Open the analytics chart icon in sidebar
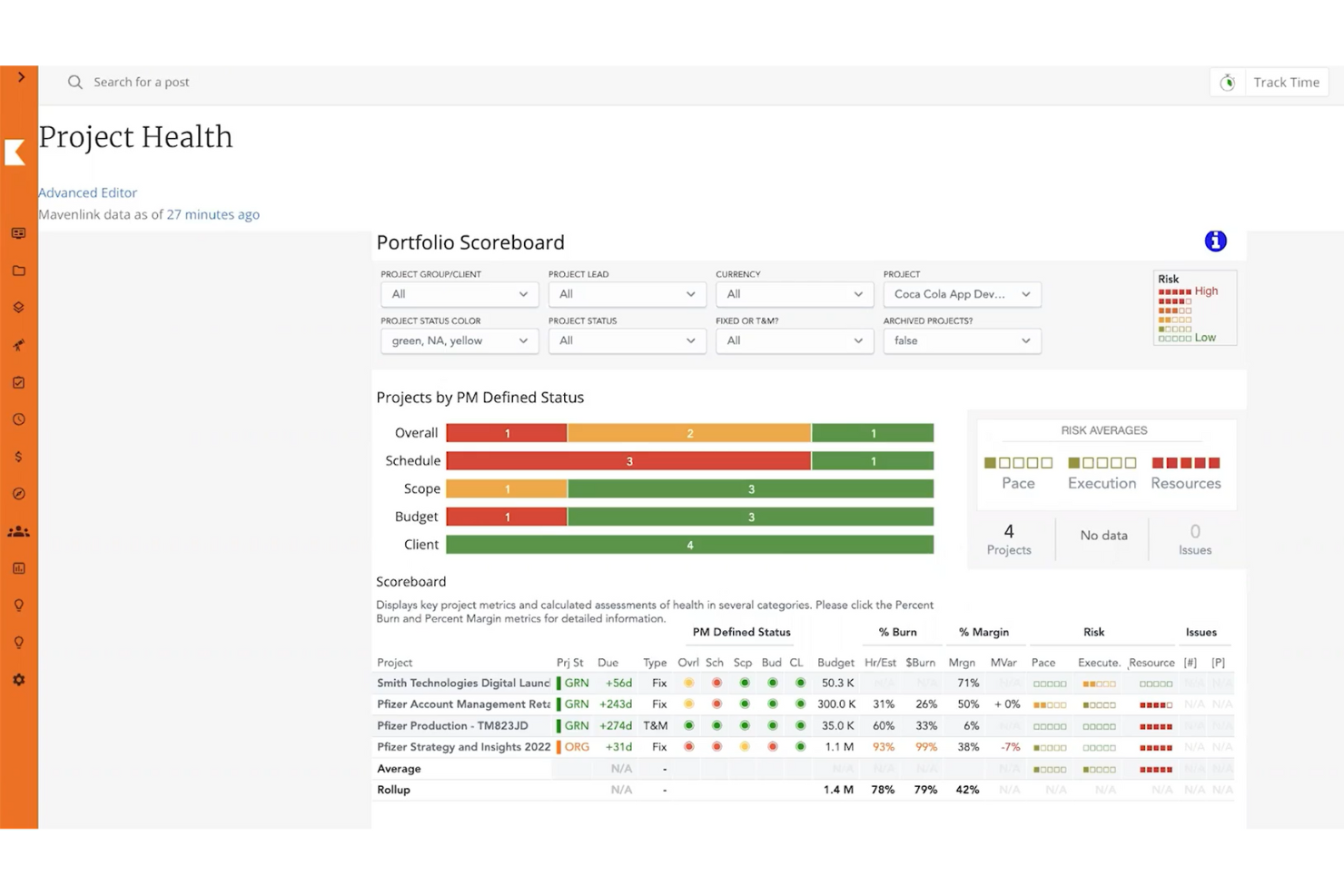This screenshot has height=896, width=1344. pos(18,568)
